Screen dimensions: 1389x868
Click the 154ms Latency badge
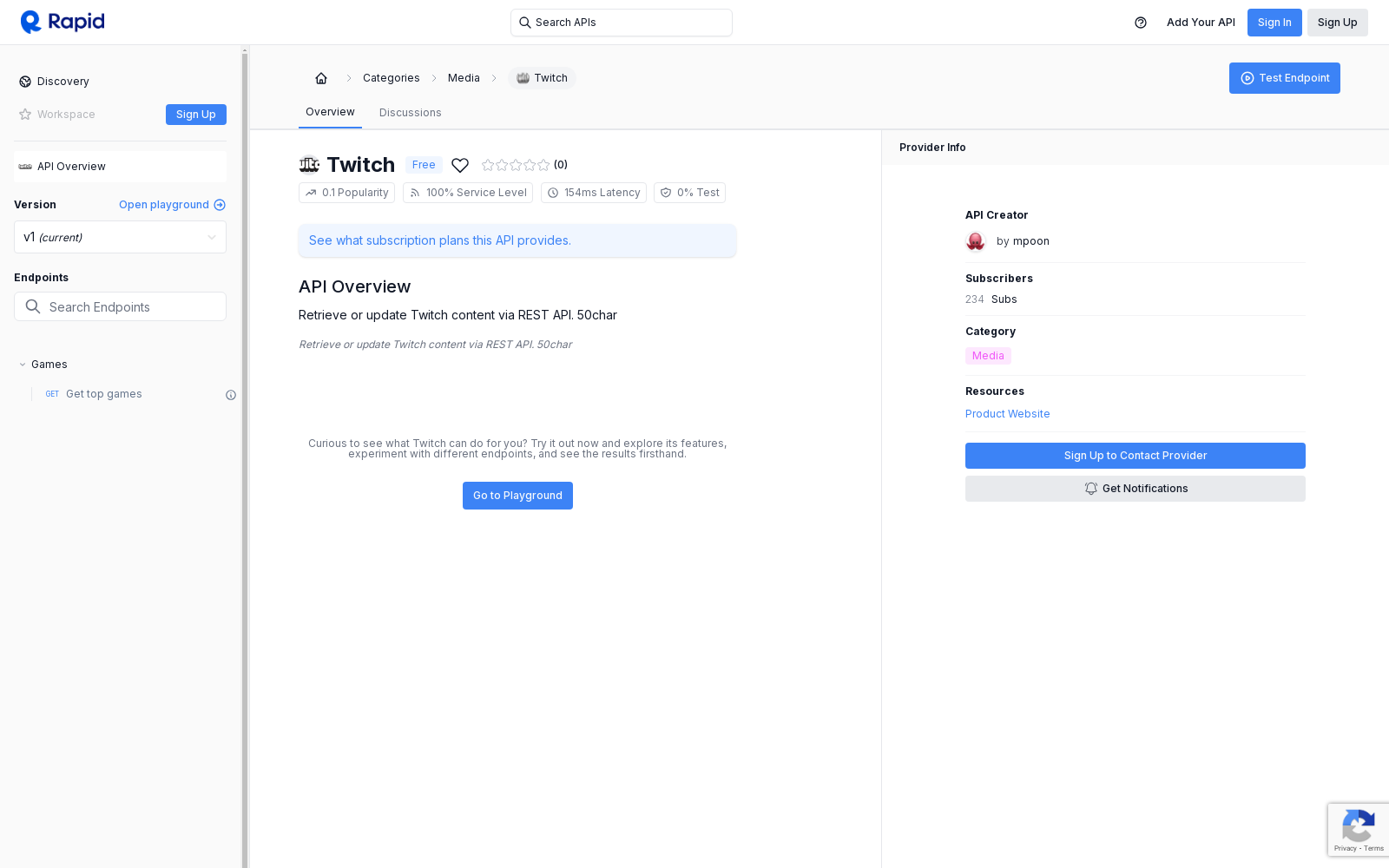coord(594,193)
